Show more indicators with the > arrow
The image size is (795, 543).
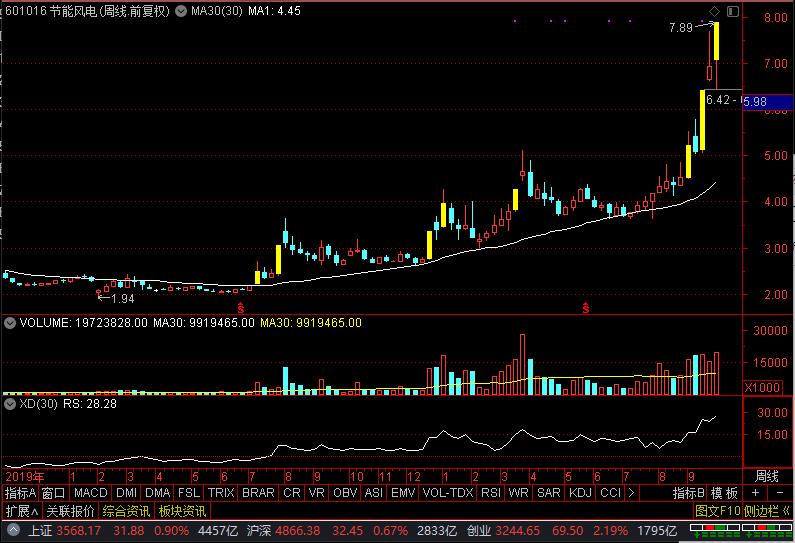[631, 492]
